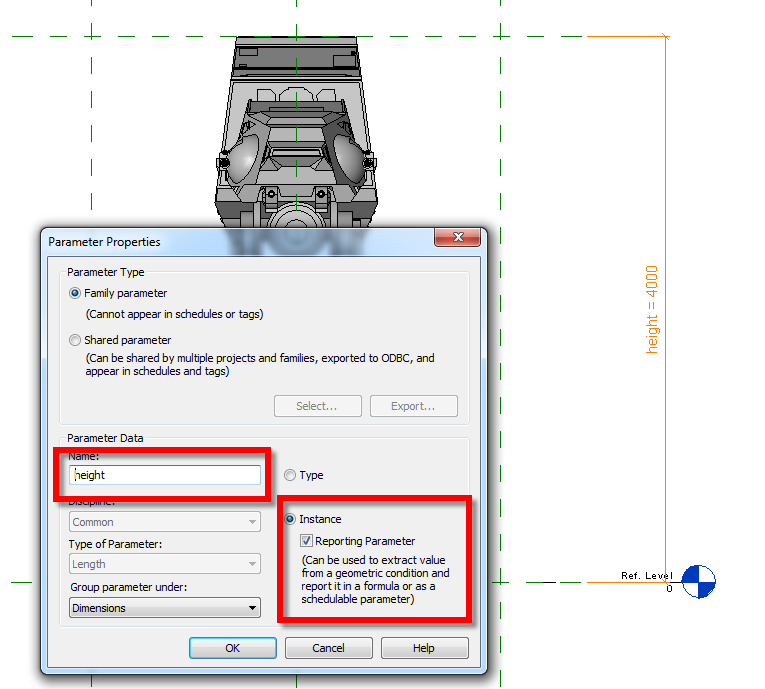The image size is (765, 689).
Task: Open the Type of Parameter dropdown showing Length
Action: coord(165,564)
